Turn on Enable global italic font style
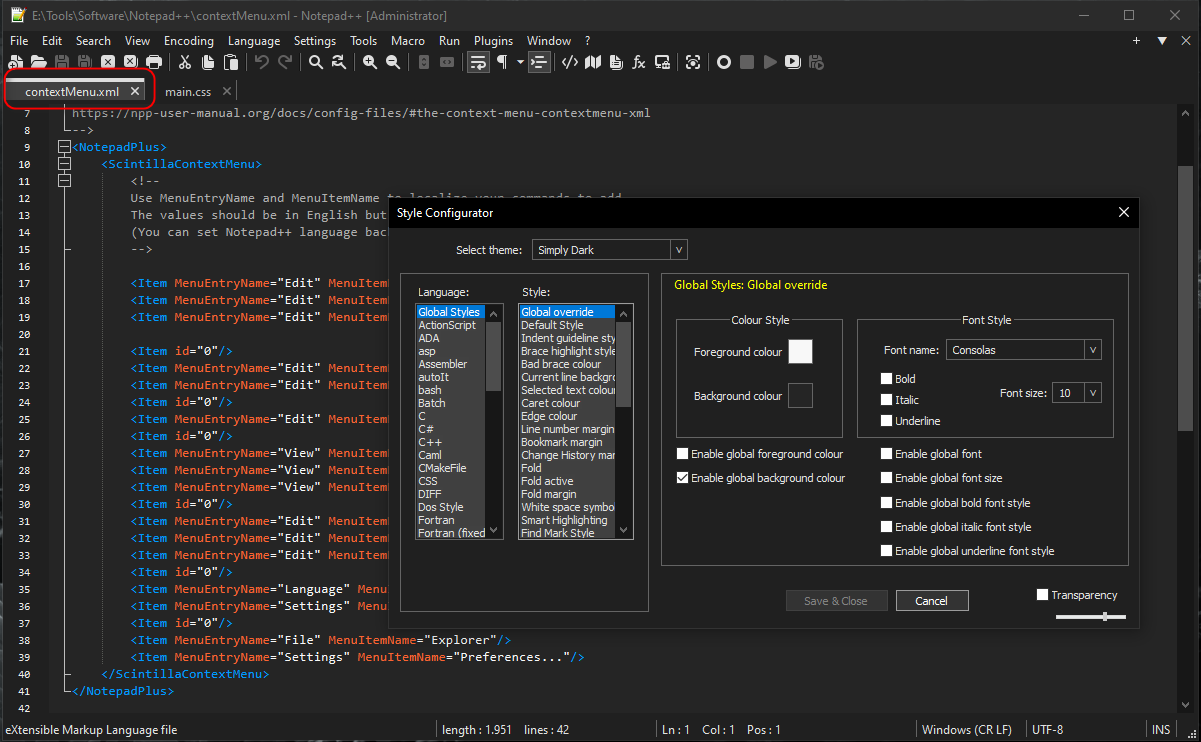 click(887, 527)
